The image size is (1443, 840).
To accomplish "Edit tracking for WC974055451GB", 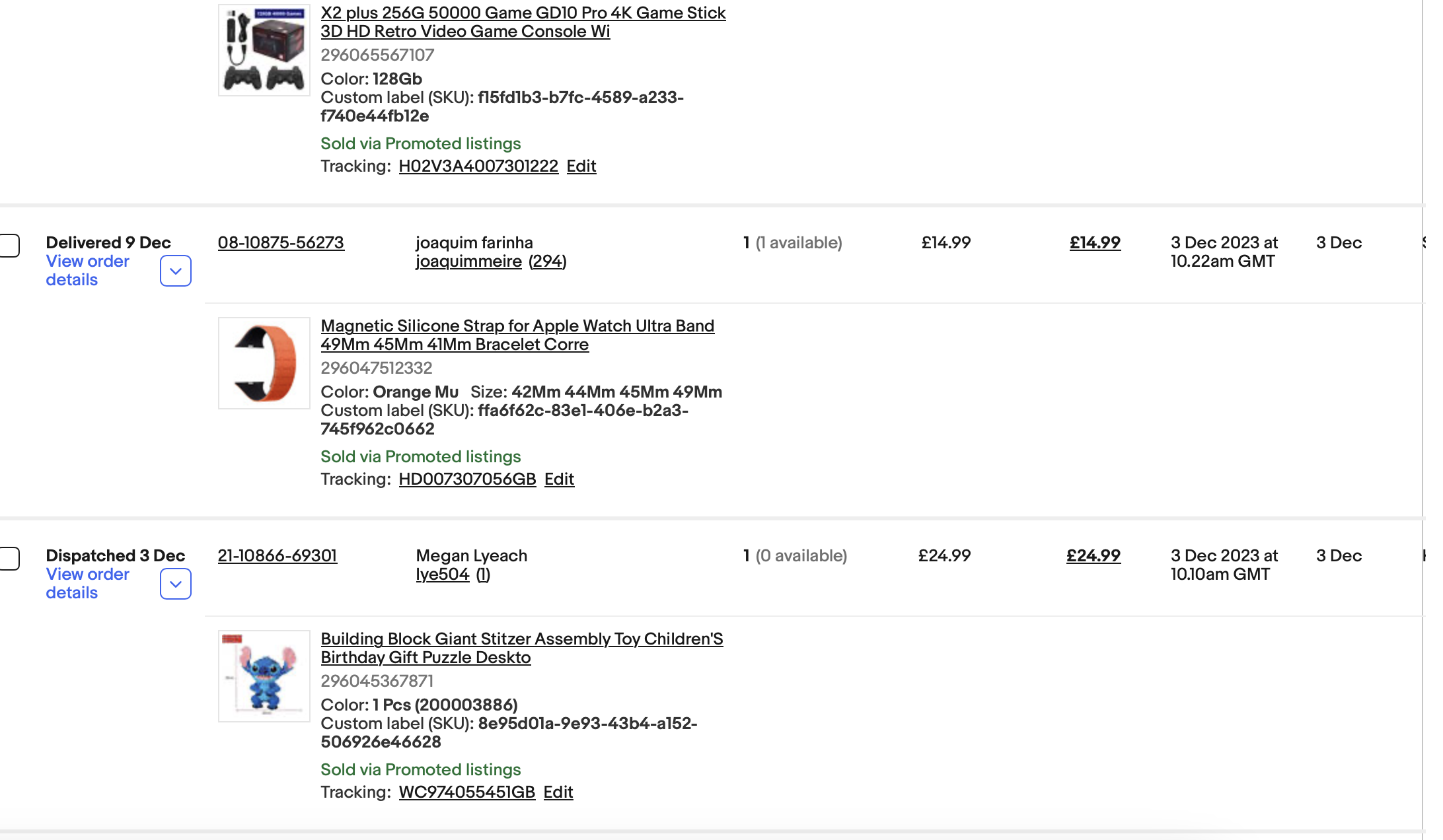I will coord(558,792).
